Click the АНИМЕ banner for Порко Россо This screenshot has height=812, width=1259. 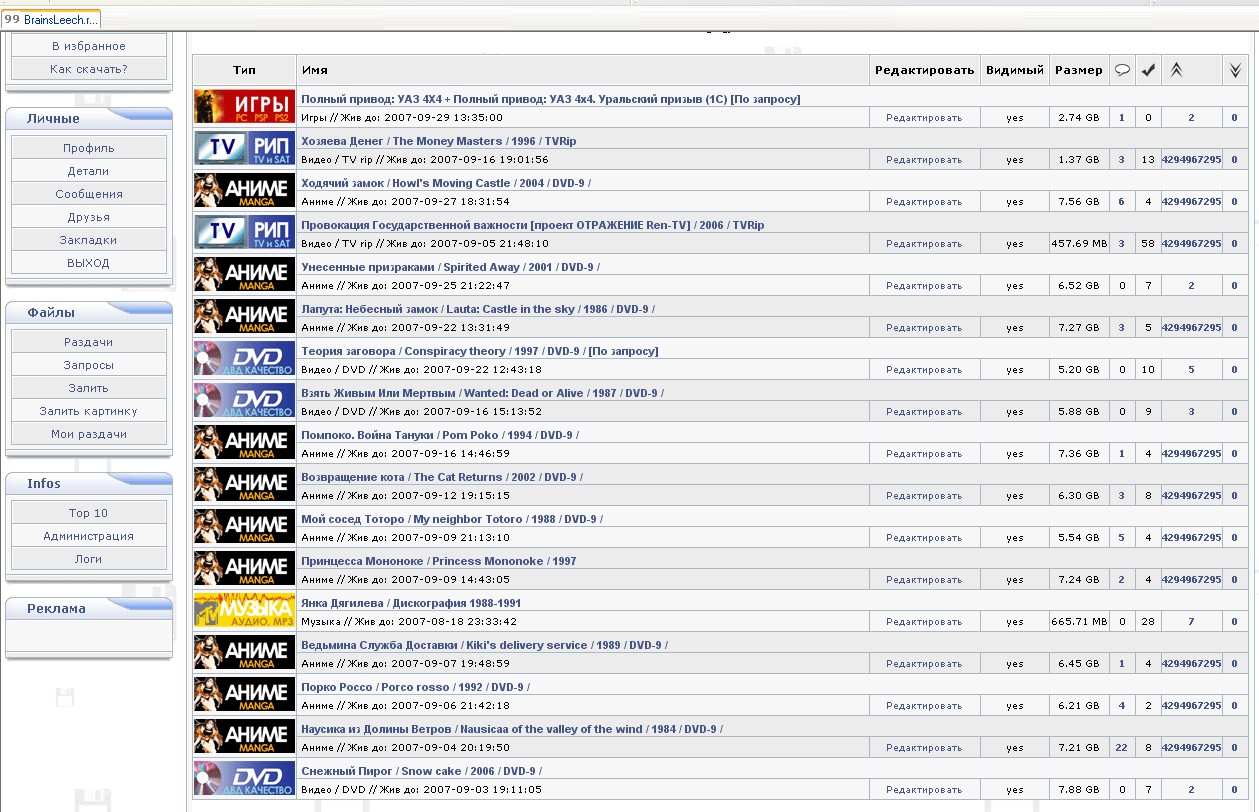[x=245, y=695]
